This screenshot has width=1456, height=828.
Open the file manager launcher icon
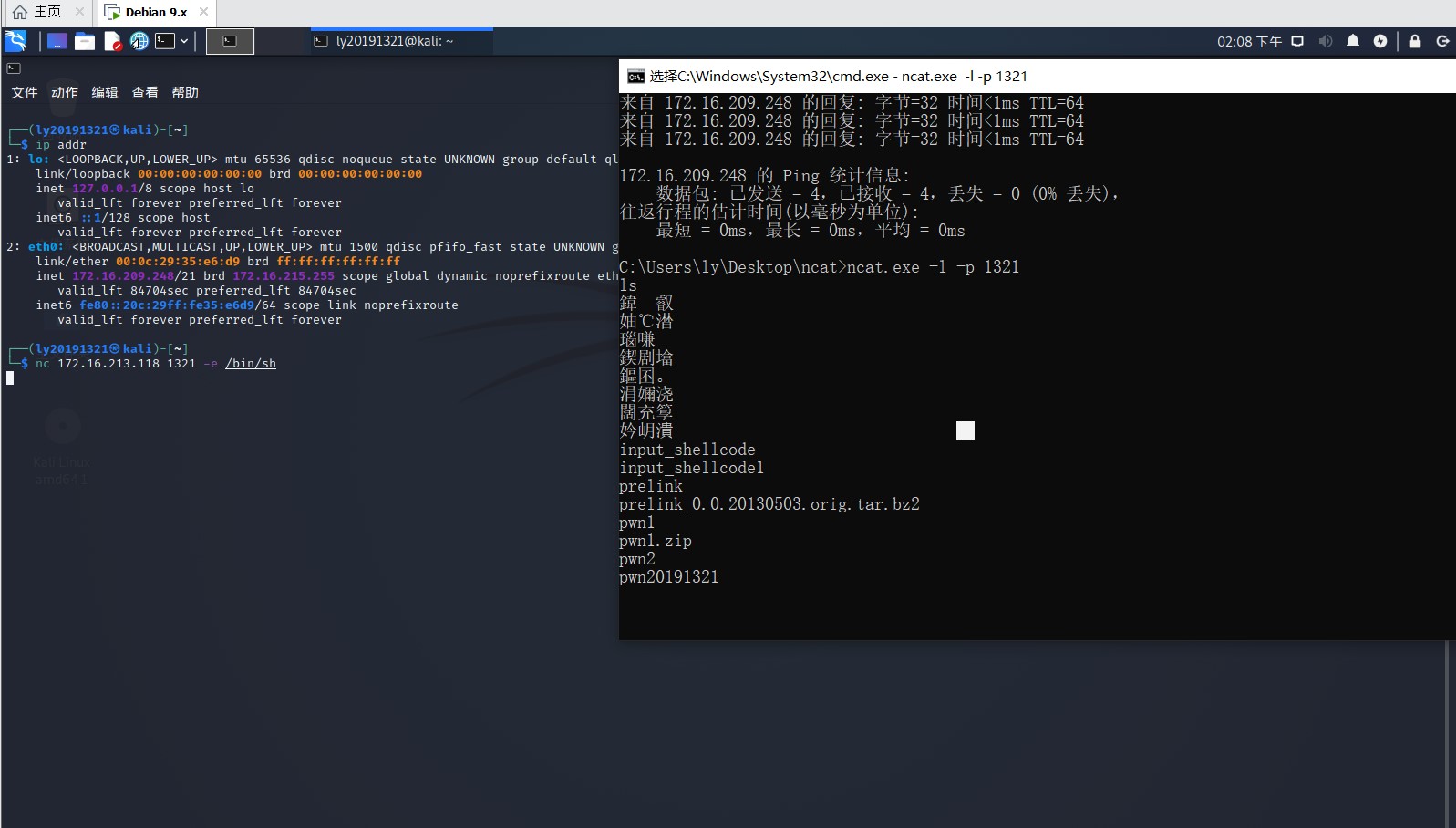tap(85, 41)
